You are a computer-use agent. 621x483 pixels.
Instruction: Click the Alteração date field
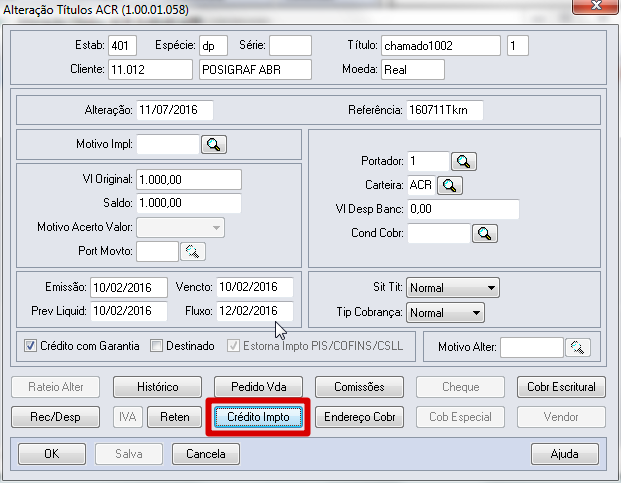175,110
